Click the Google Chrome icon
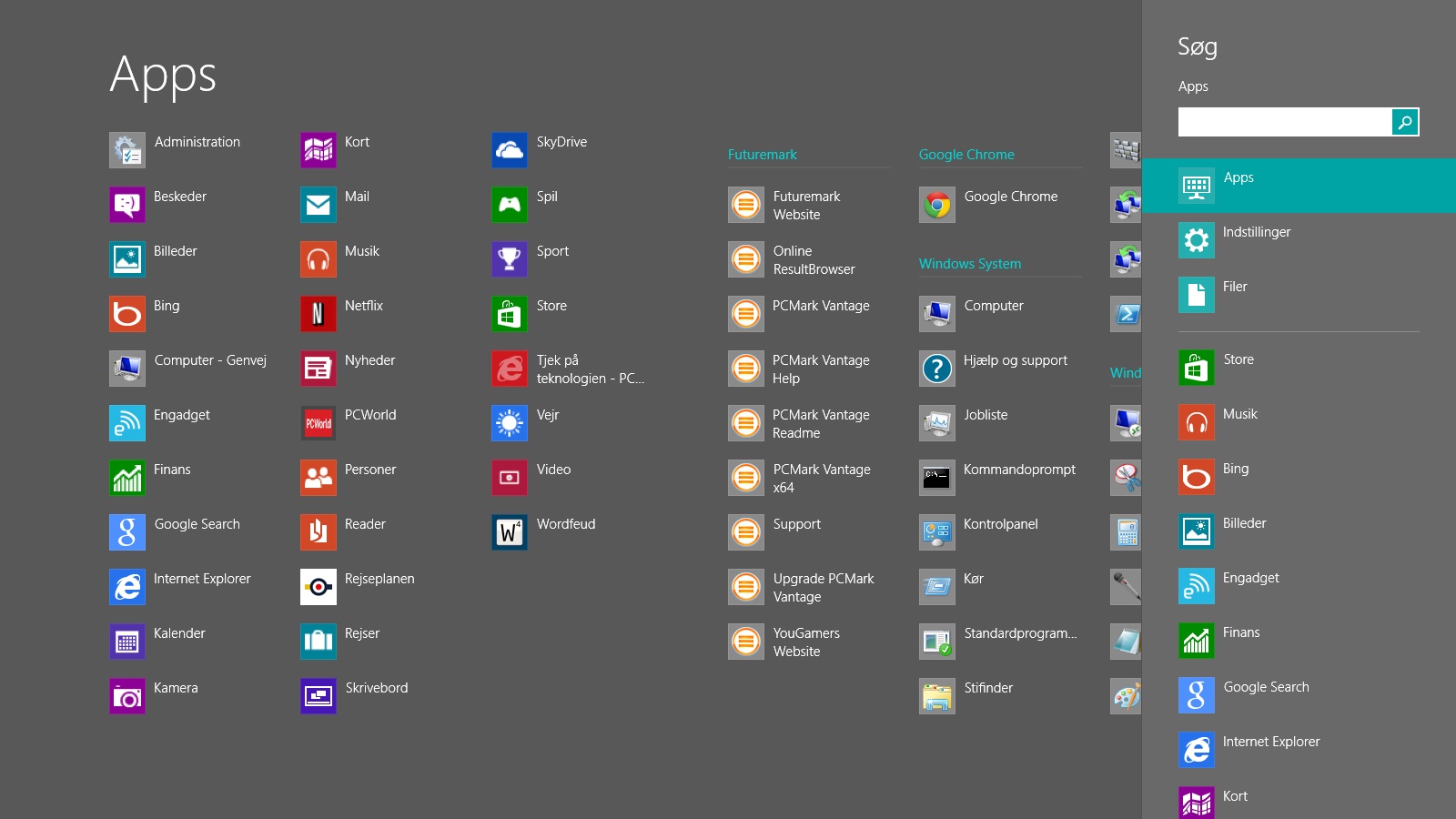Screen dimensions: 1456x819 pyautogui.click(x=936, y=205)
